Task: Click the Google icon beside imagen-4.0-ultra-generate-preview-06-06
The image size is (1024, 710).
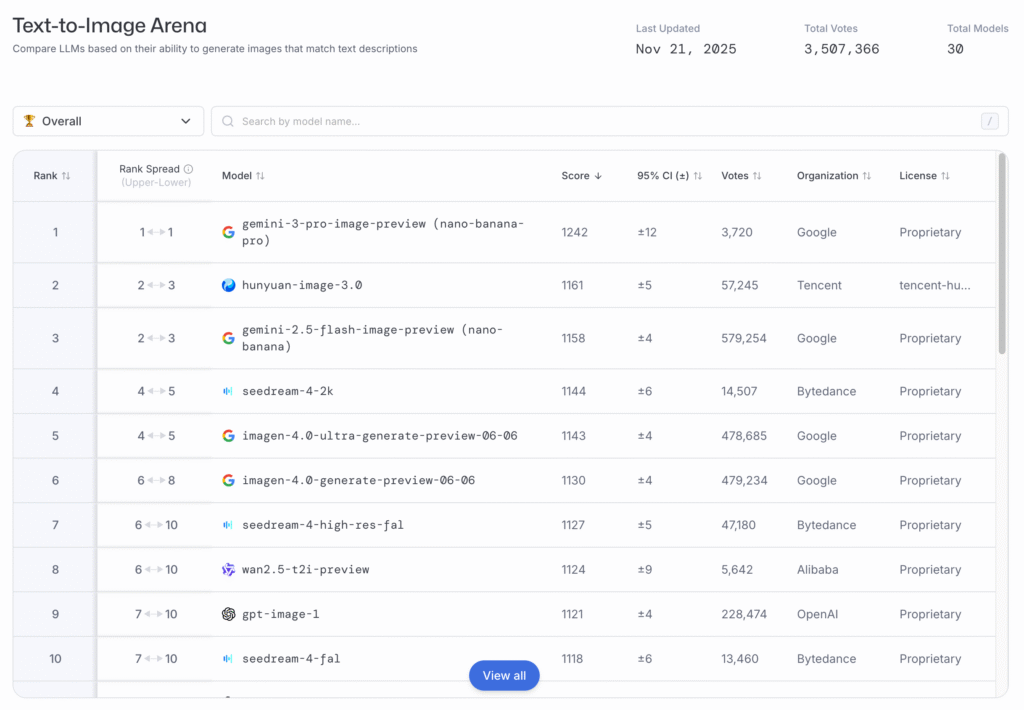Action: pyautogui.click(x=228, y=436)
